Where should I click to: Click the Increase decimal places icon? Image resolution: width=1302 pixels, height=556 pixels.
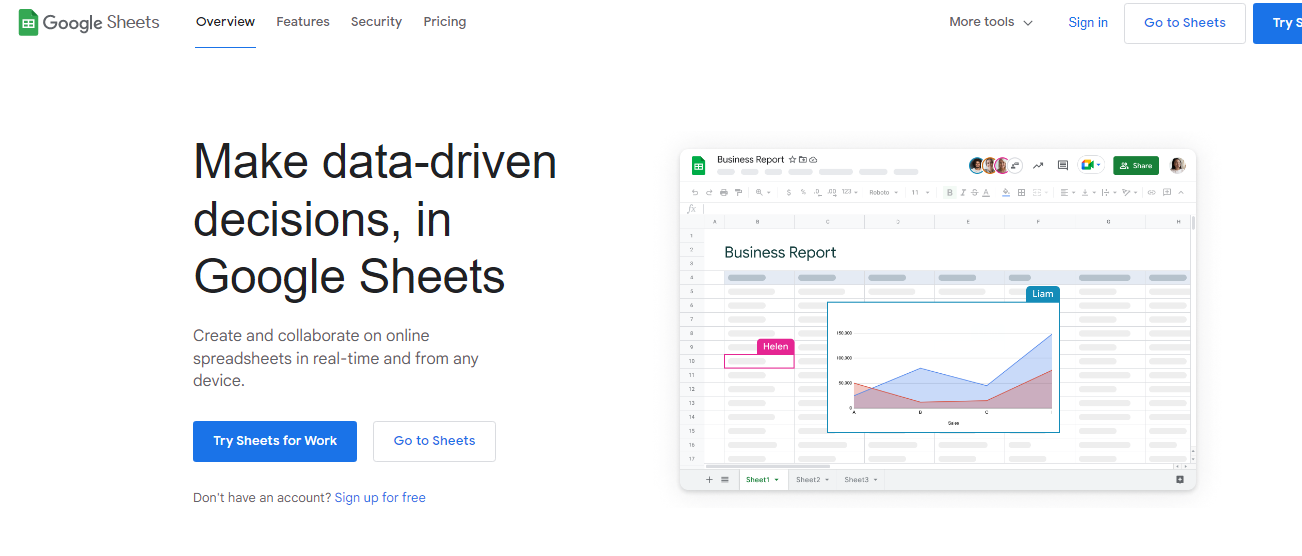[x=832, y=192]
